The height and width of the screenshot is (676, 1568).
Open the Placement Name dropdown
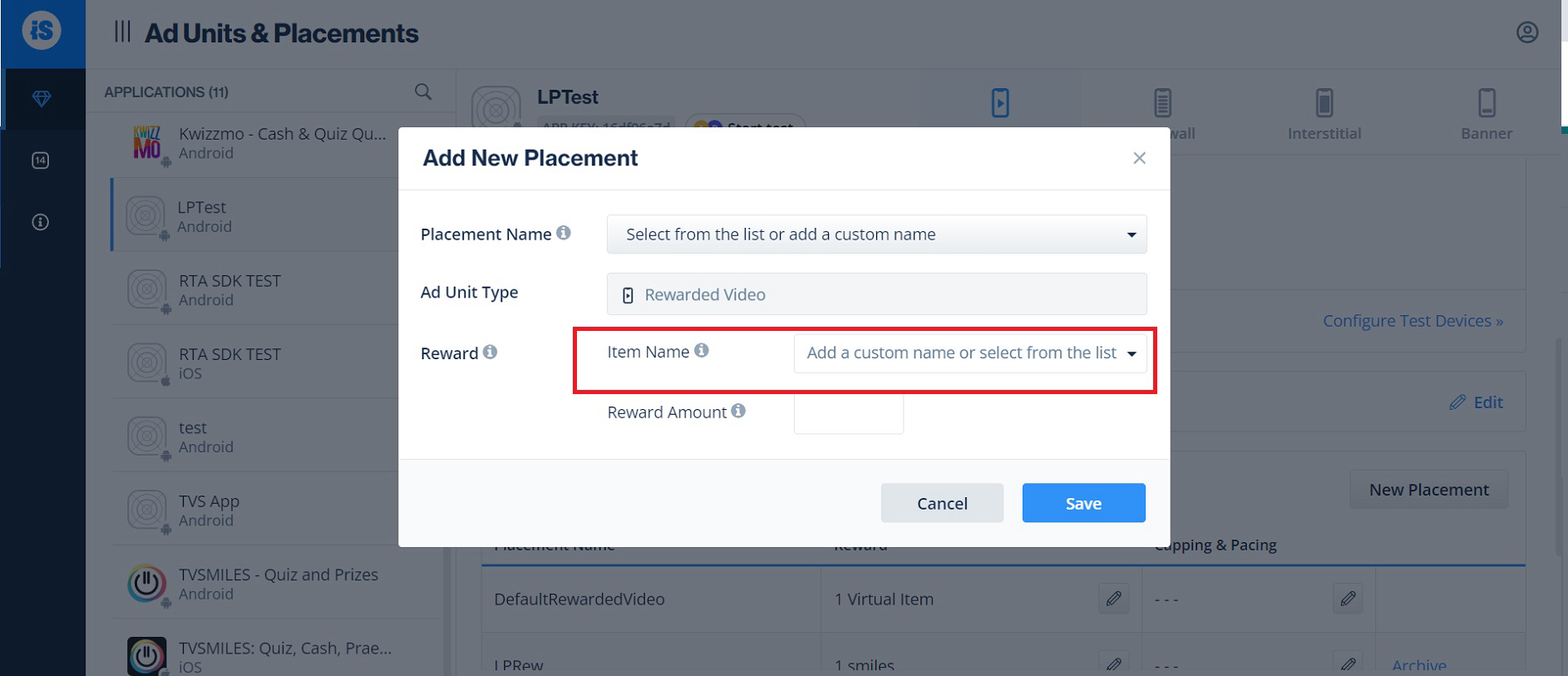point(876,234)
